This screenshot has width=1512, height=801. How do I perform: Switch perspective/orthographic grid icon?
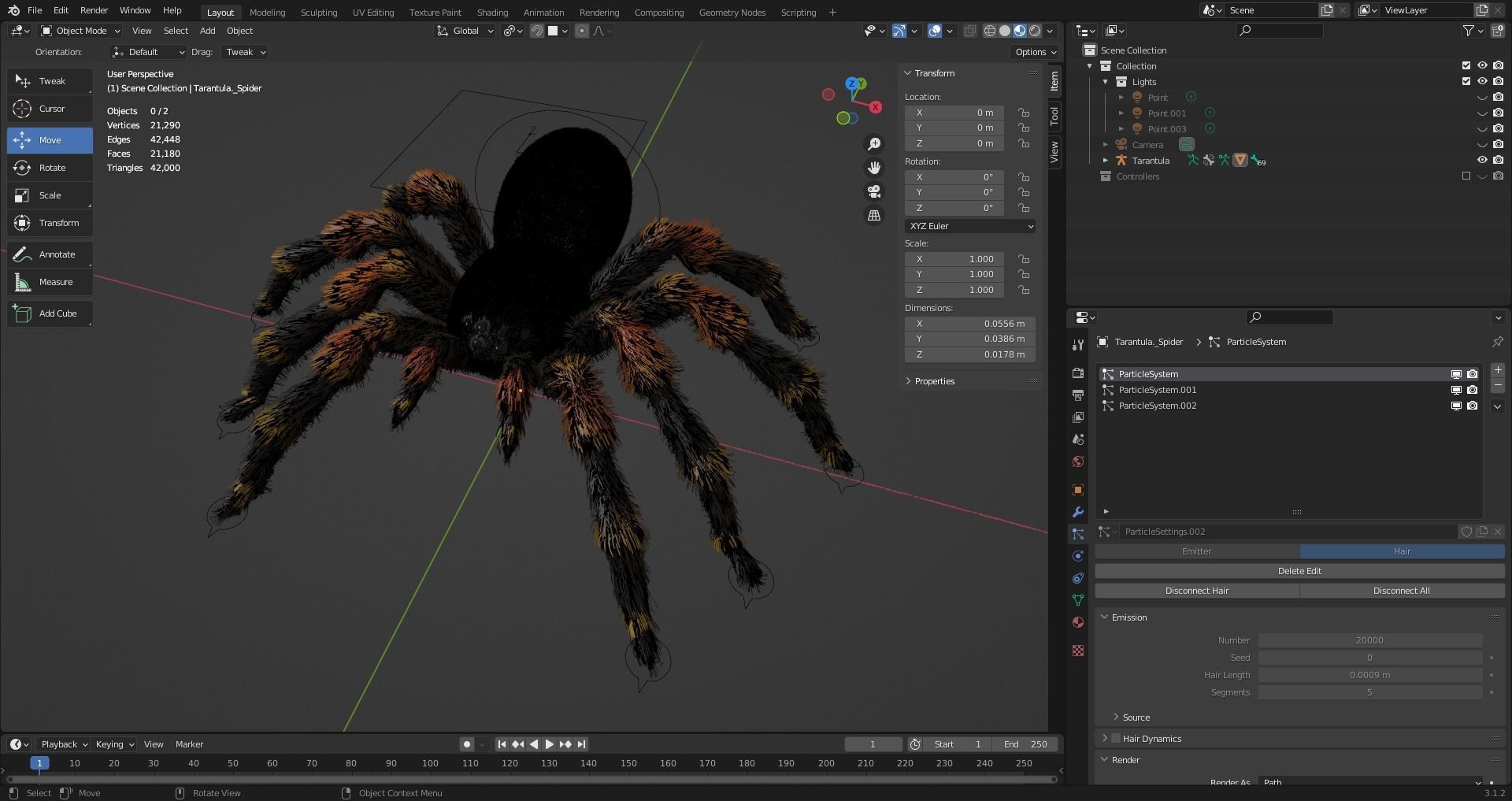874,215
